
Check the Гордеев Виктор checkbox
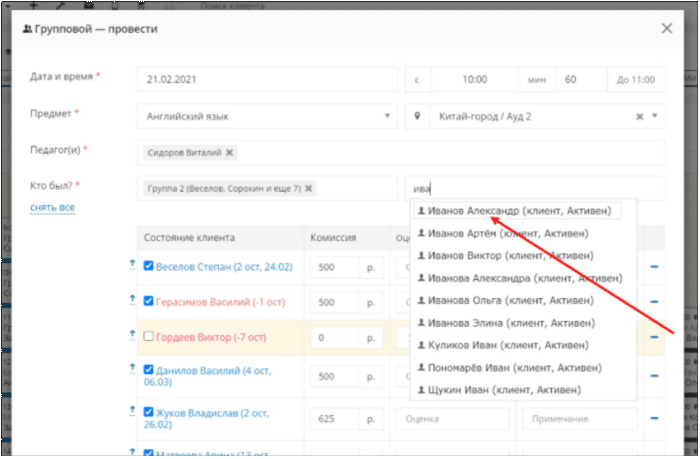pyautogui.click(x=149, y=336)
